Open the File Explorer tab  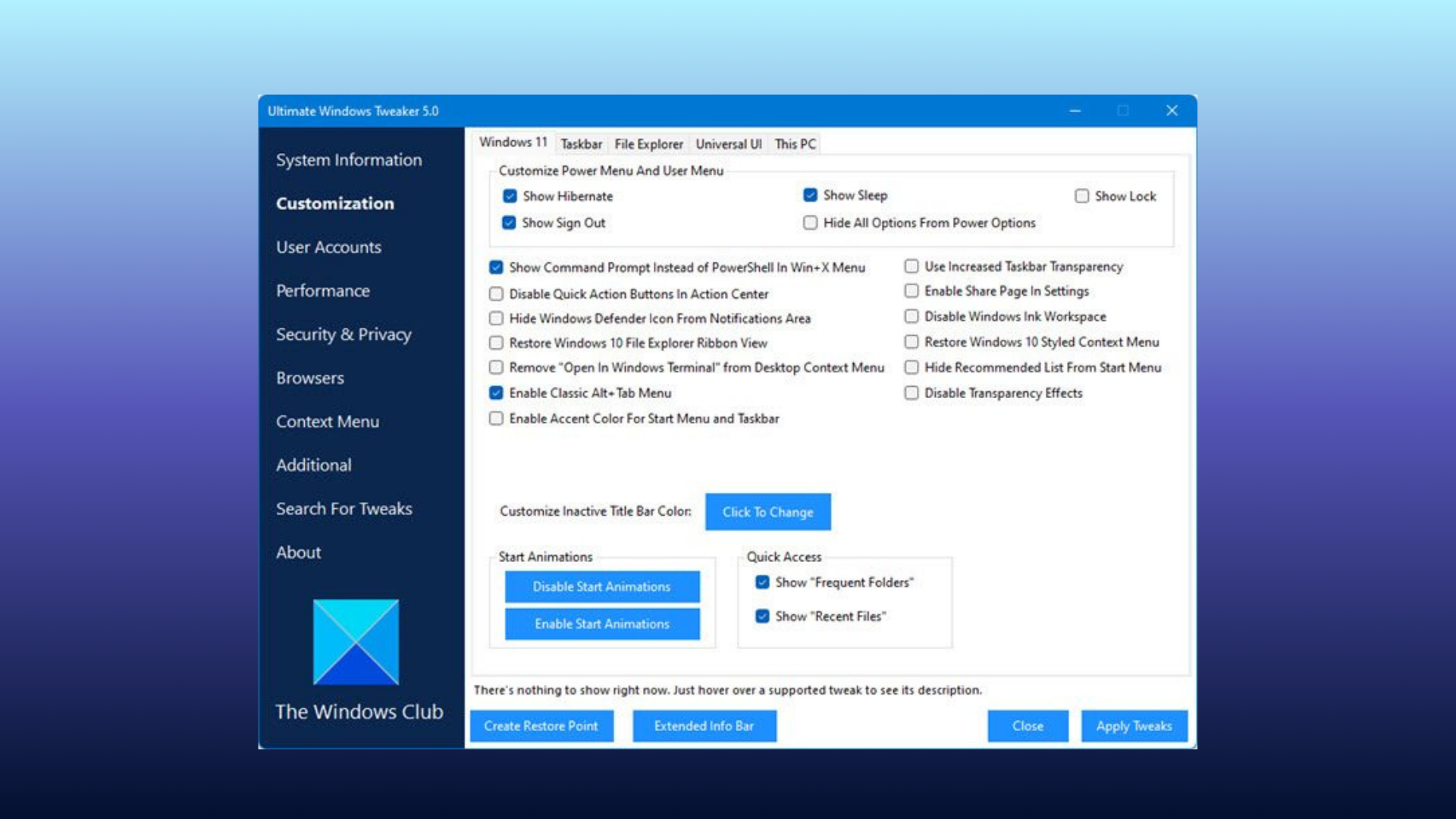pos(648,144)
